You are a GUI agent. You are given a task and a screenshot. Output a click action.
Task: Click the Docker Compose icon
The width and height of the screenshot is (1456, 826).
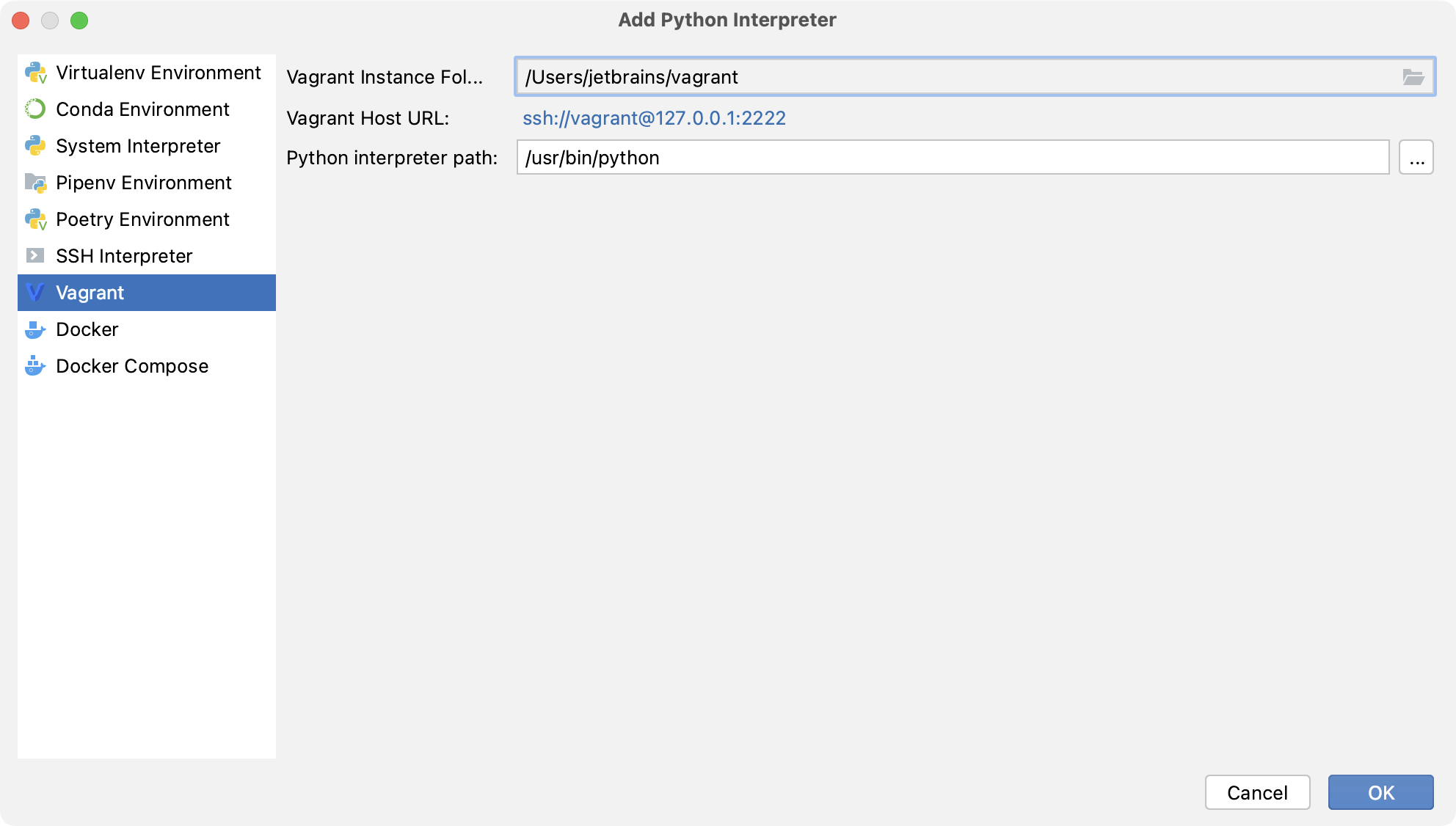click(x=35, y=365)
